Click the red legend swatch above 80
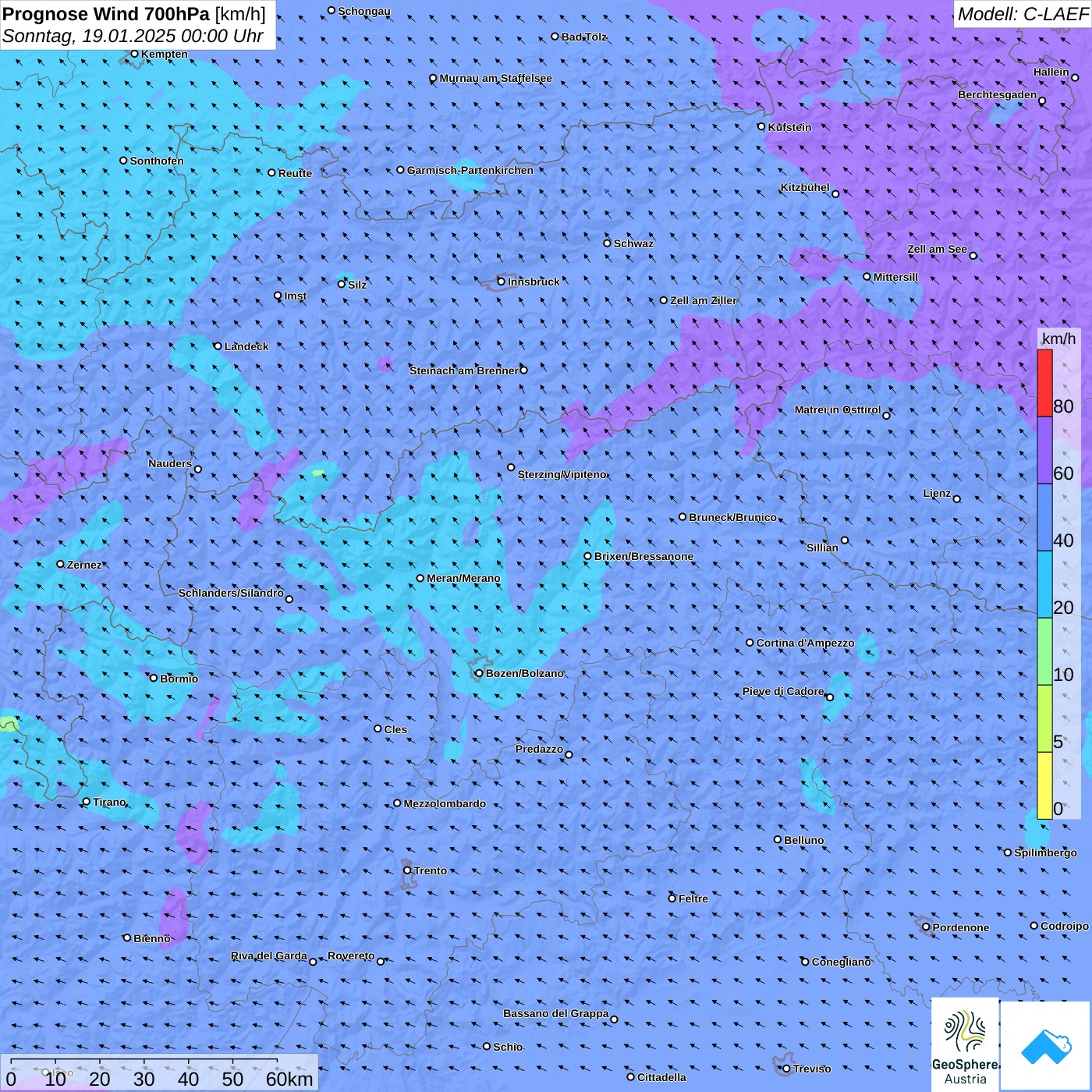Viewport: 1092px width, 1092px height. [1044, 383]
